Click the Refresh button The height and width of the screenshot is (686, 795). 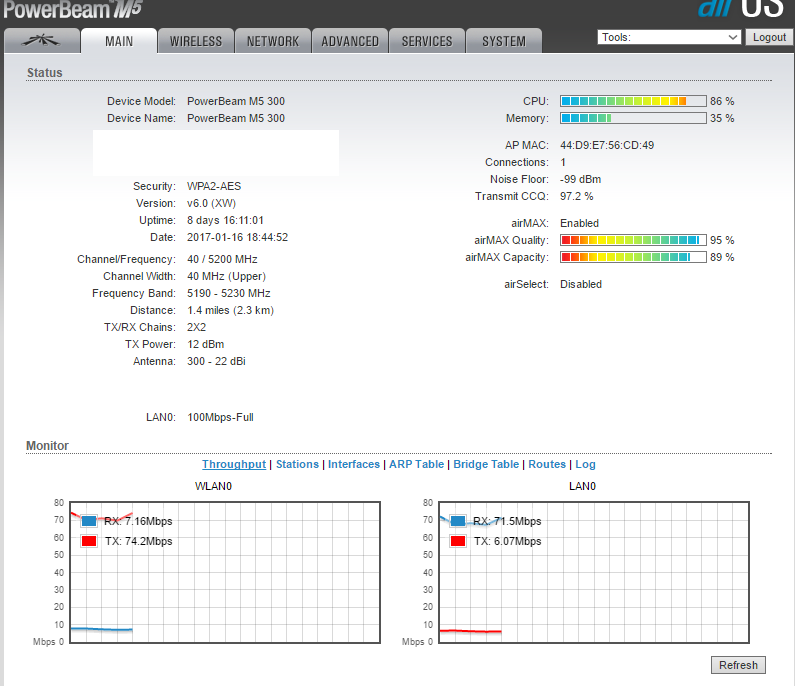[738, 665]
